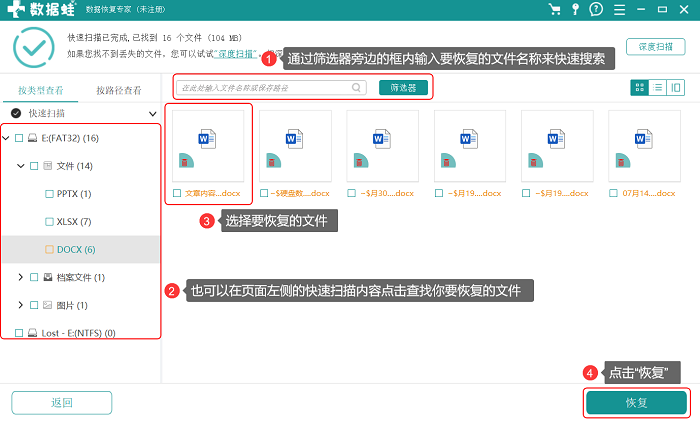Check the XLSX (7) checkbox
This screenshot has width=700, height=427.
(50, 222)
